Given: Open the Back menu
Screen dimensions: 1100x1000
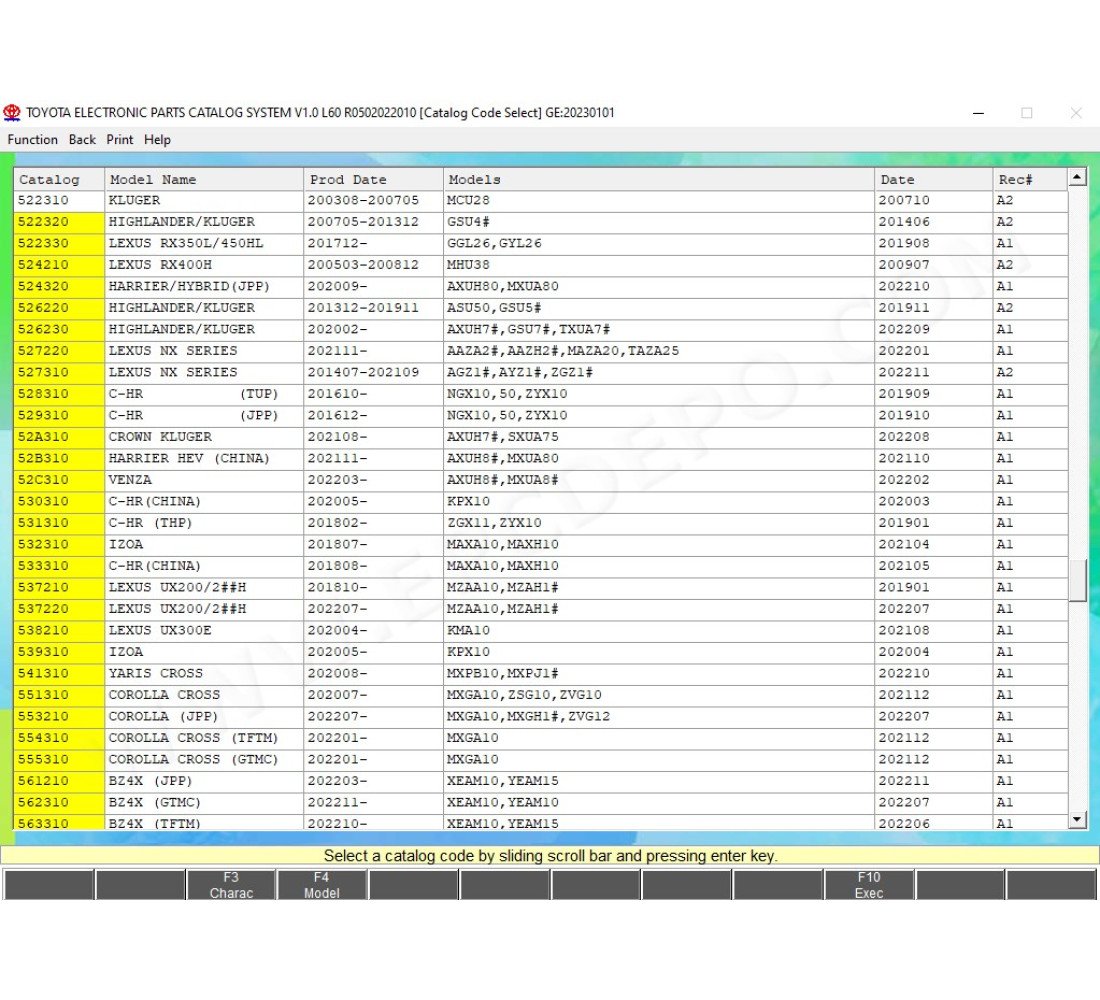Looking at the screenshot, I should [x=82, y=140].
